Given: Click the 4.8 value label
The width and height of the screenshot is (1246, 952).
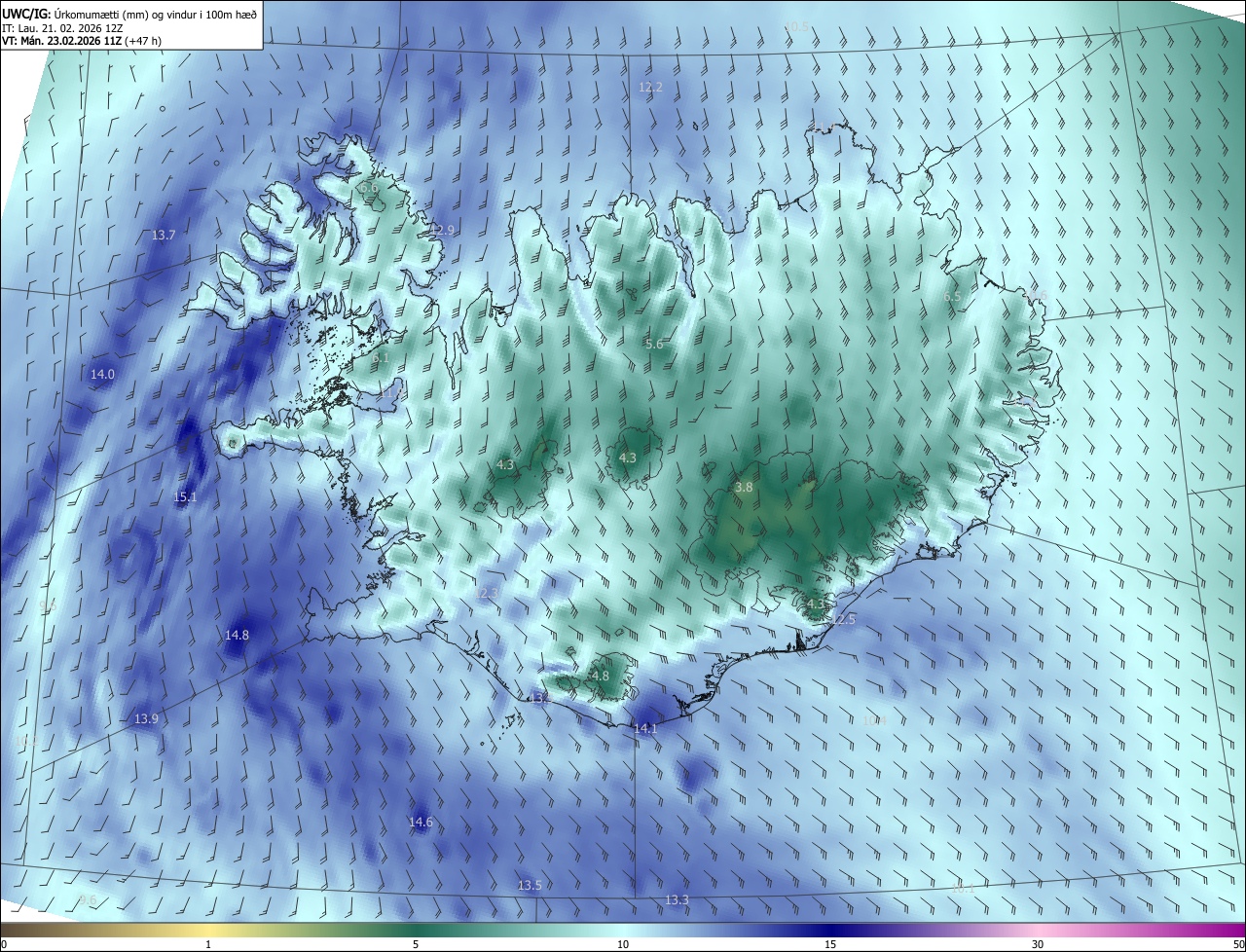Looking at the screenshot, I should pyautogui.click(x=601, y=676).
